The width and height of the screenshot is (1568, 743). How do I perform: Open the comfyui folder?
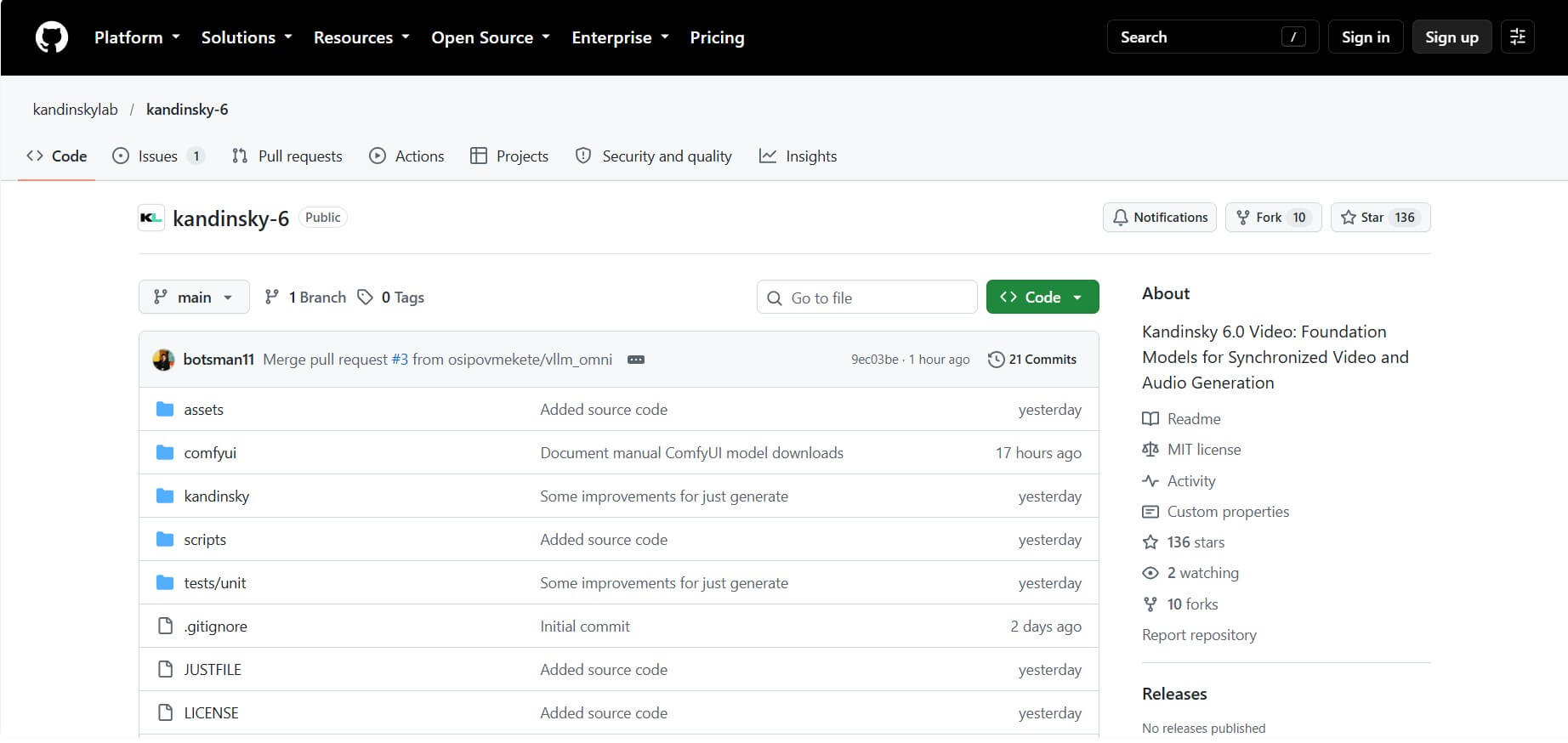coord(210,453)
